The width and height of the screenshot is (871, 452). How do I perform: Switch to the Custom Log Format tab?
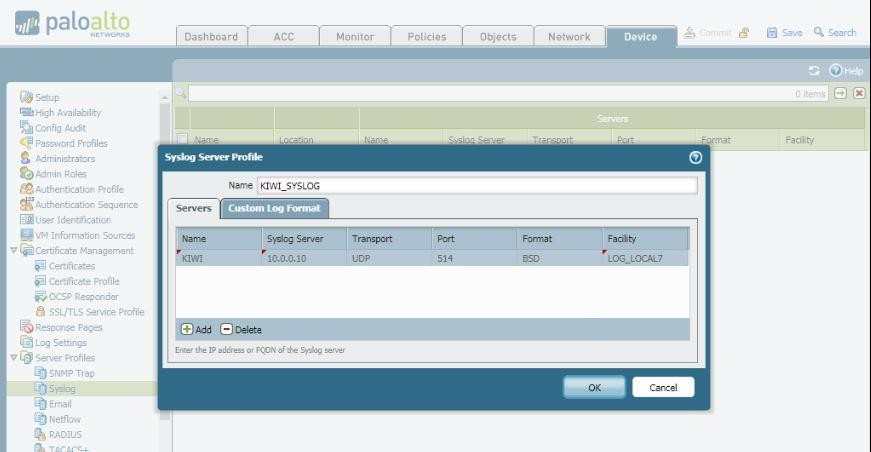[275, 208]
